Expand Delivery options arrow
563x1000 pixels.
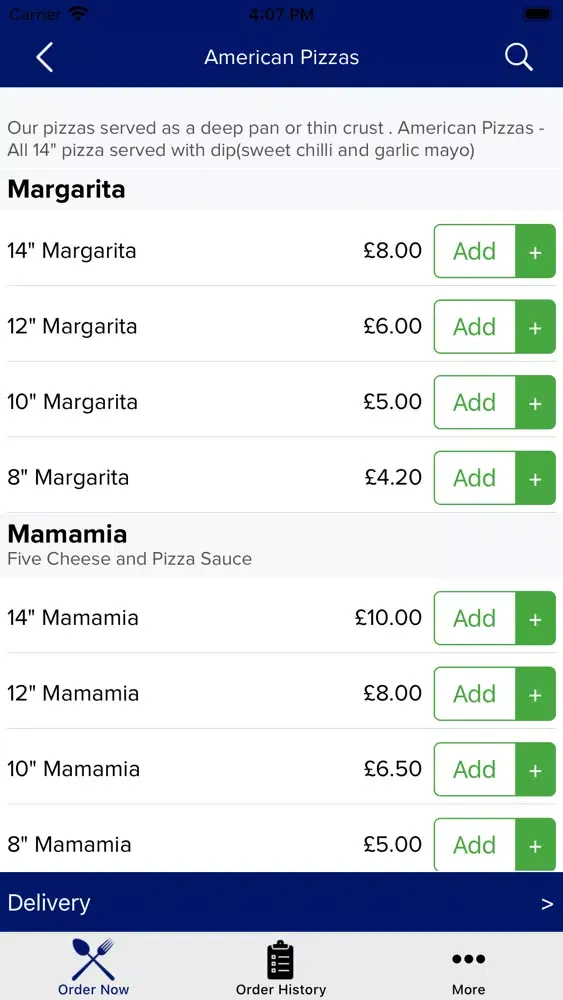click(547, 904)
